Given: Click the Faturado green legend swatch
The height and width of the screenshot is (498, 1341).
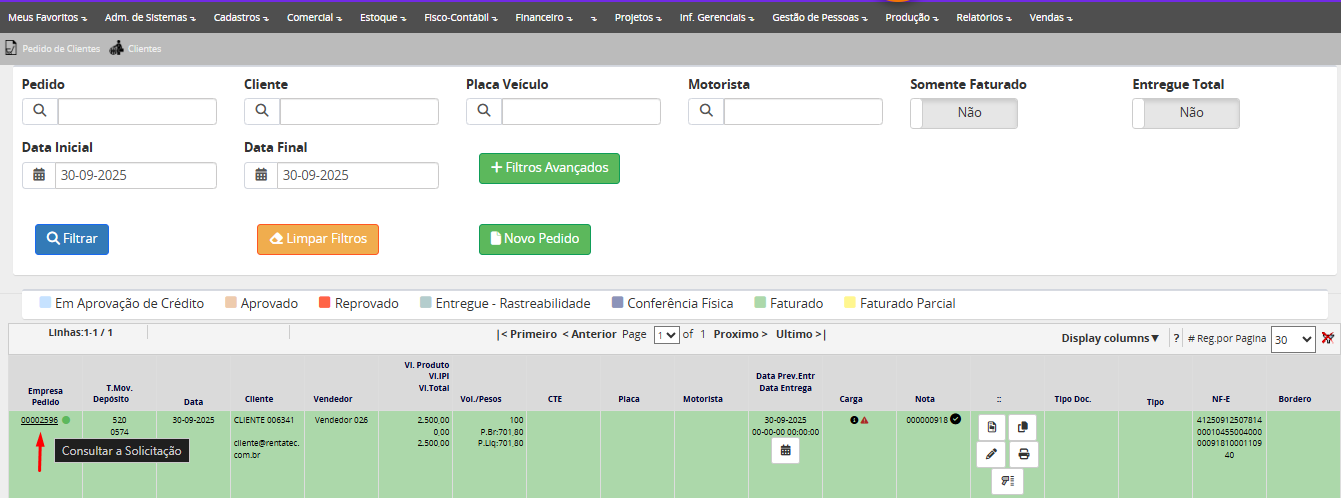Looking at the screenshot, I should pos(759,303).
